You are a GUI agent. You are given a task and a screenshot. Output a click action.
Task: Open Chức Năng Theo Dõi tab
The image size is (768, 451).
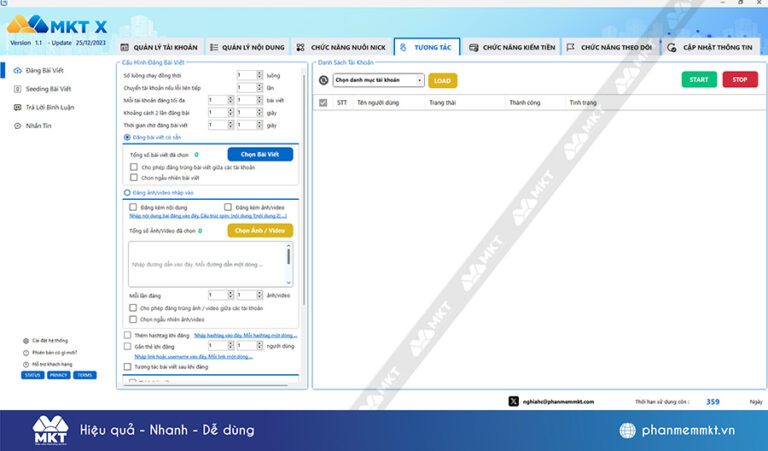tap(610, 47)
